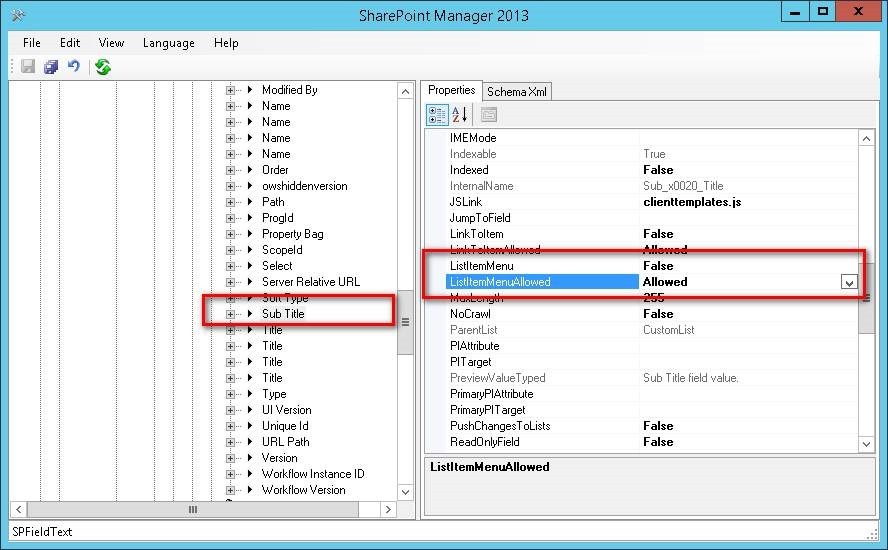The height and width of the screenshot is (550, 888).
Task: Switch property grid to Categorized view
Action: click(x=437, y=115)
